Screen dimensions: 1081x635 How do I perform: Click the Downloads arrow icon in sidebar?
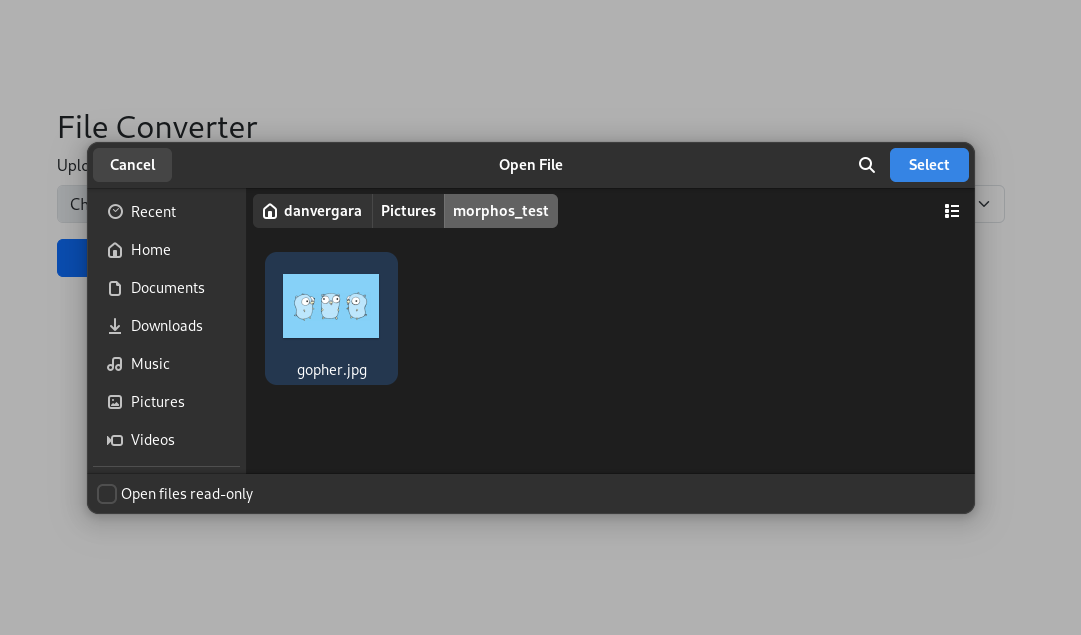pos(115,325)
